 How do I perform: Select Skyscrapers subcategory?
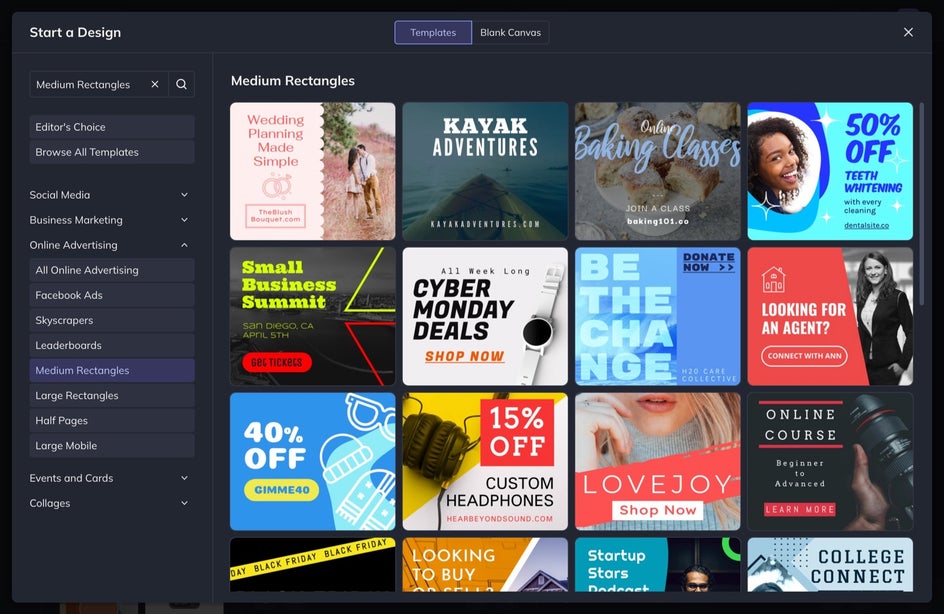tap(112, 320)
